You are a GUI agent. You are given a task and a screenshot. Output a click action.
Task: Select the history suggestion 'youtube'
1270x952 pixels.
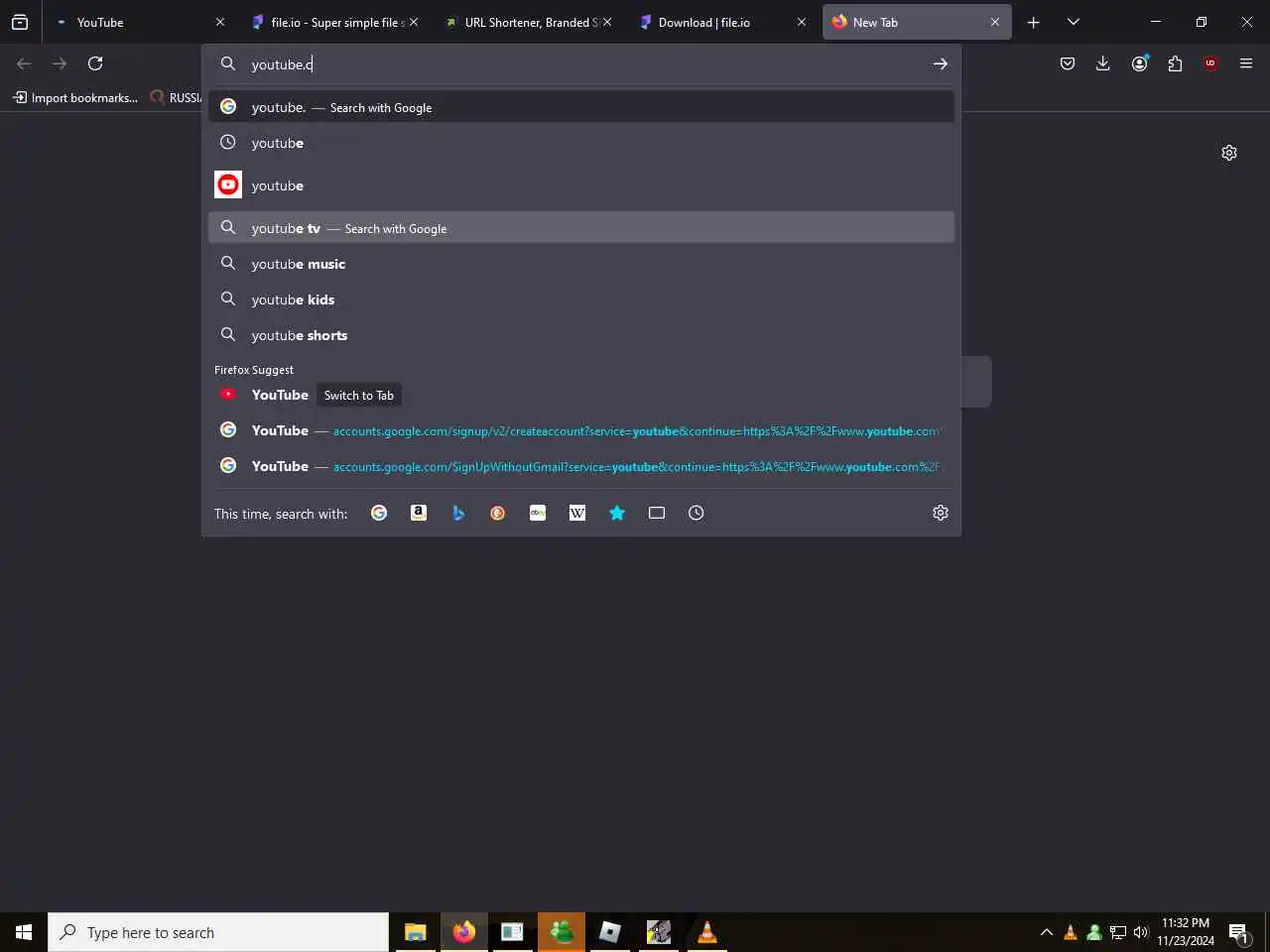click(581, 143)
